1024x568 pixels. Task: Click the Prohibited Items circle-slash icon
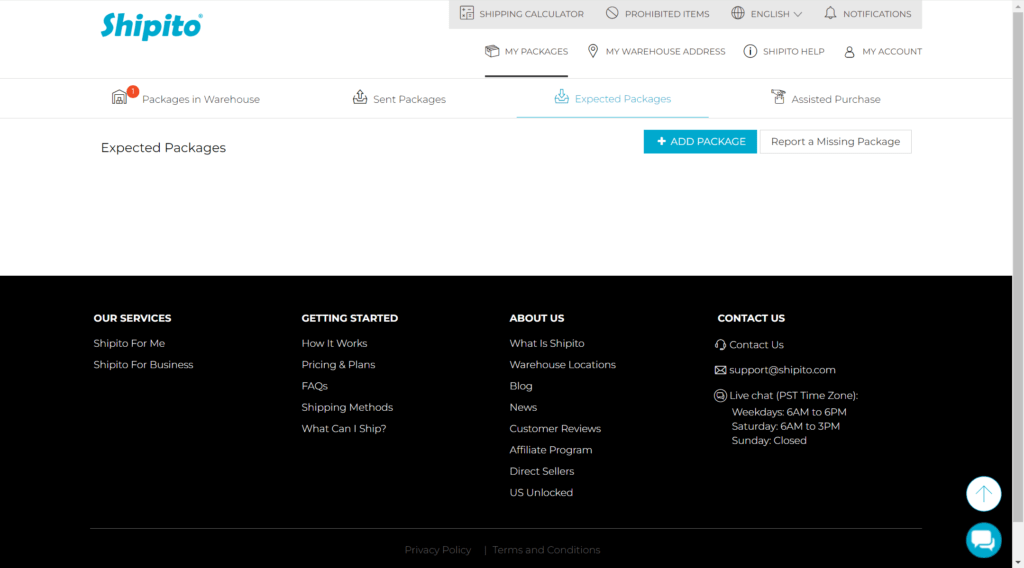tap(612, 13)
